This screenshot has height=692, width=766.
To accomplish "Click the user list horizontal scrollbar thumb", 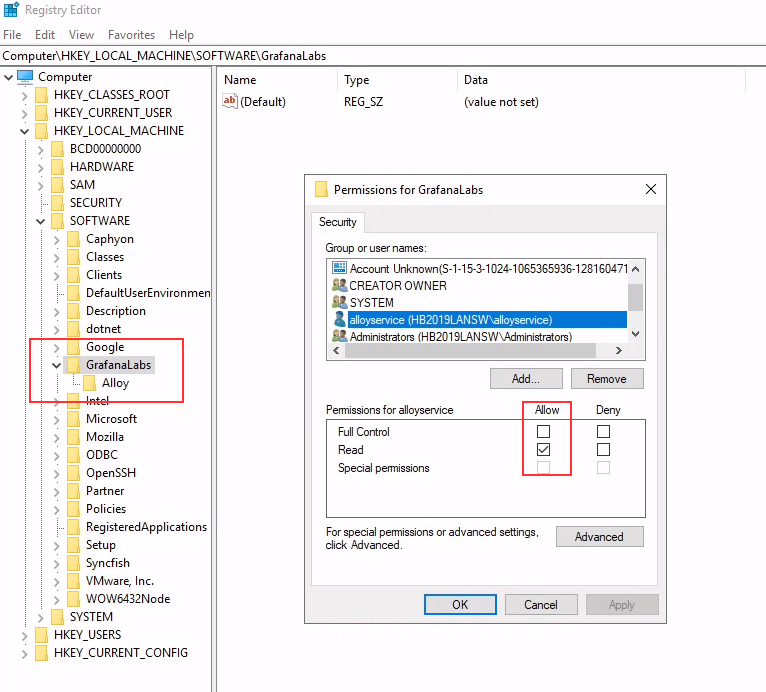I will 470,350.
